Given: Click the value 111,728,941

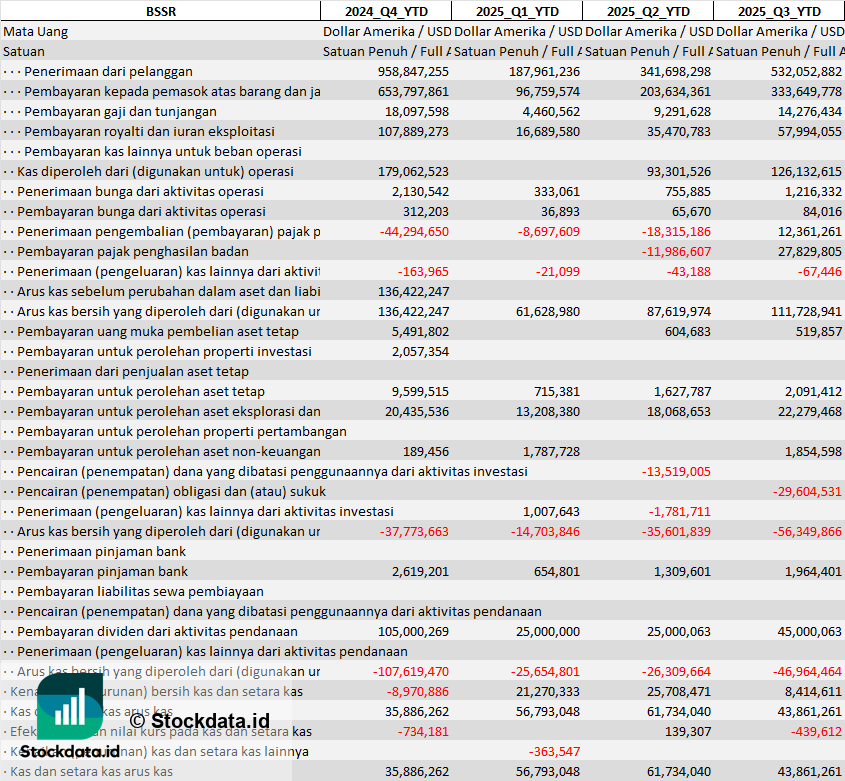Looking at the screenshot, I should (x=806, y=311).
